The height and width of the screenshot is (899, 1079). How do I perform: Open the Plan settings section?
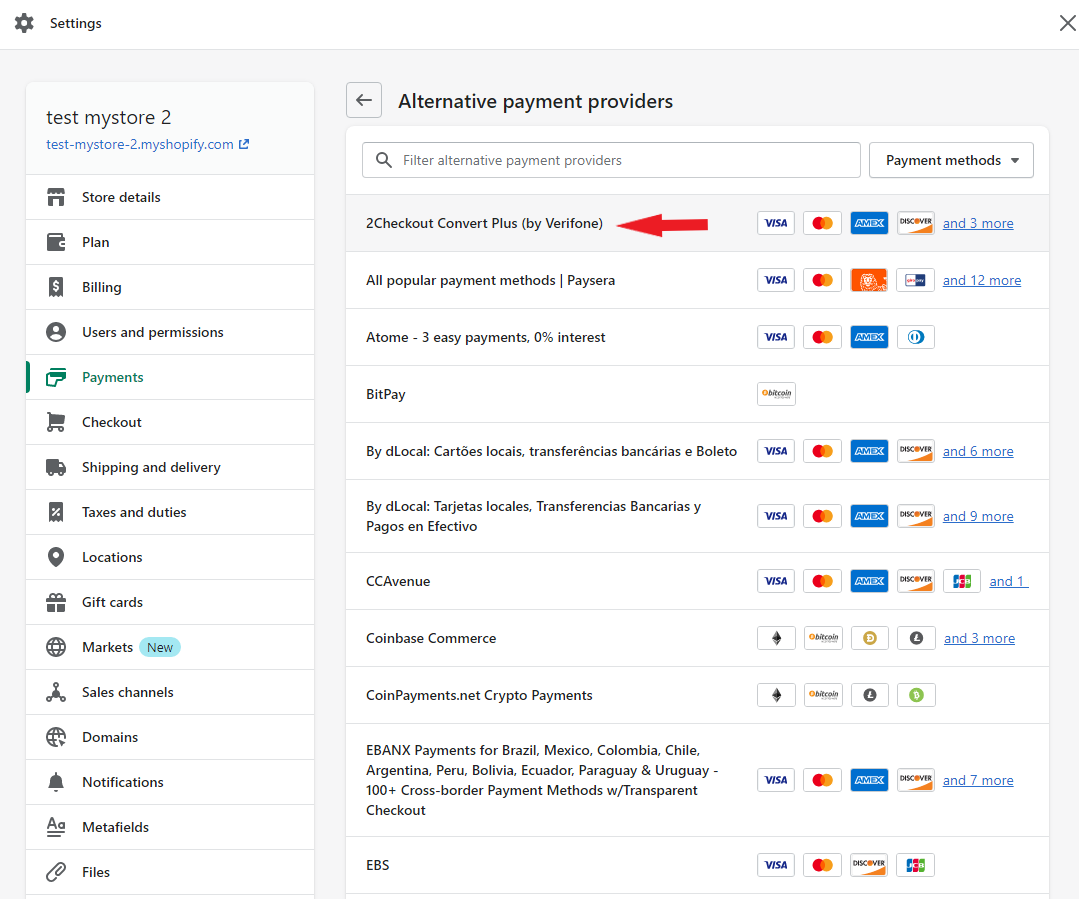[x=95, y=242]
